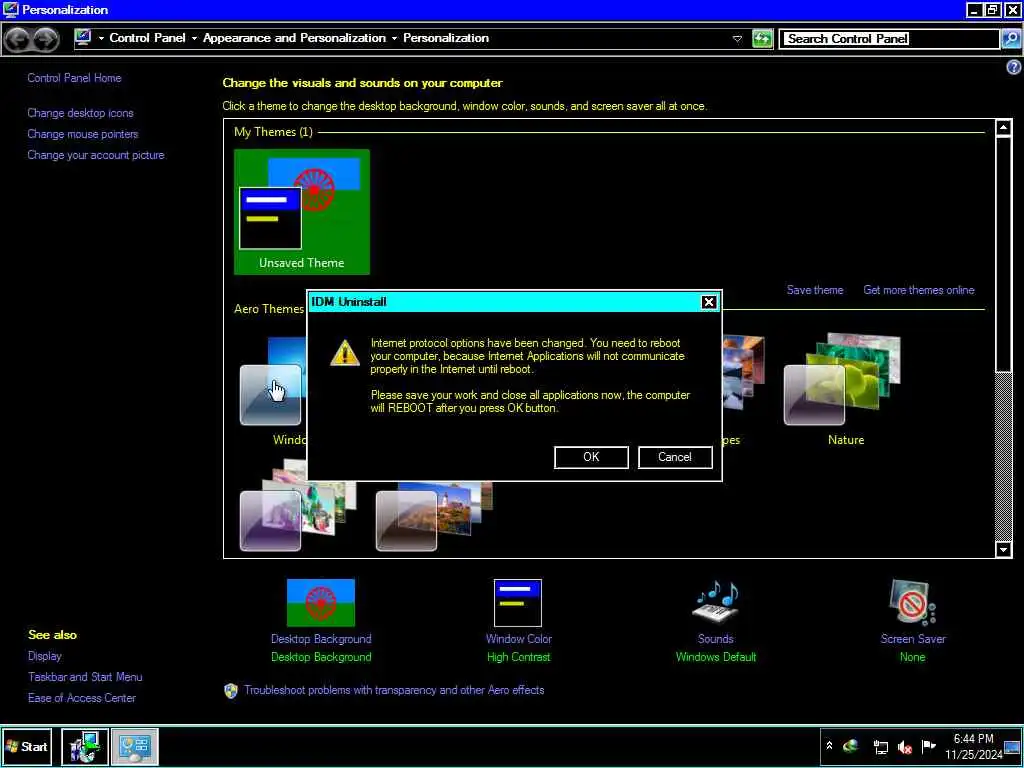
Task: Click the theme list scroll up arrow
Action: 1004,127
